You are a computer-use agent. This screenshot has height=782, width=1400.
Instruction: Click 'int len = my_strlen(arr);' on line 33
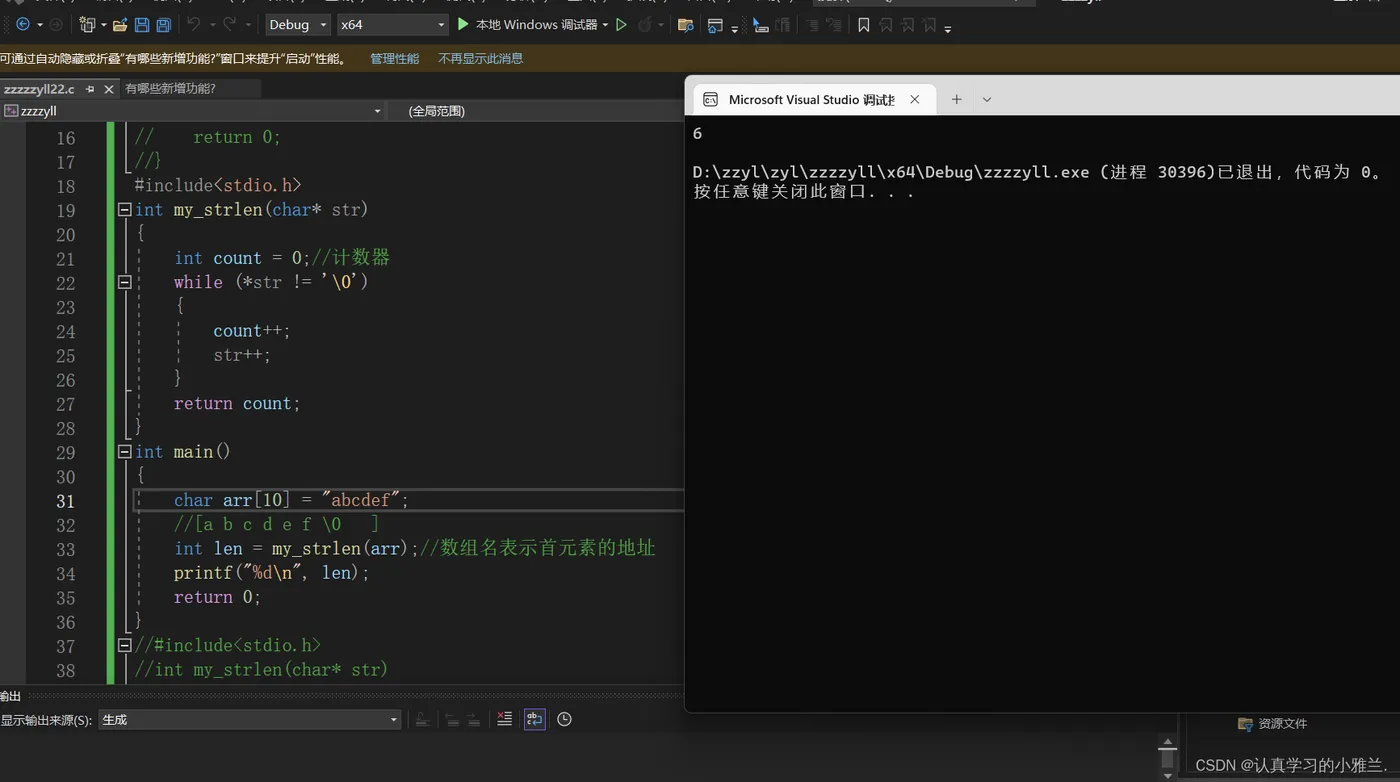tap(296, 548)
